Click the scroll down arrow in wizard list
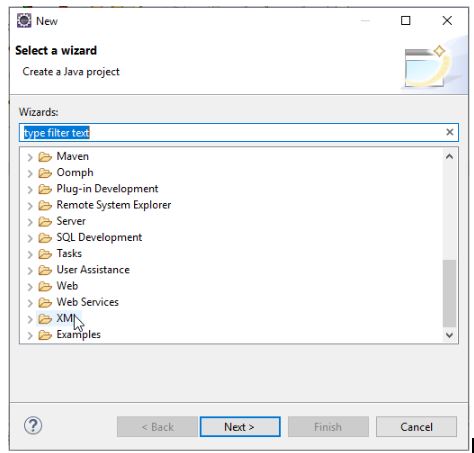This screenshot has height=453, width=474. [449, 335]
